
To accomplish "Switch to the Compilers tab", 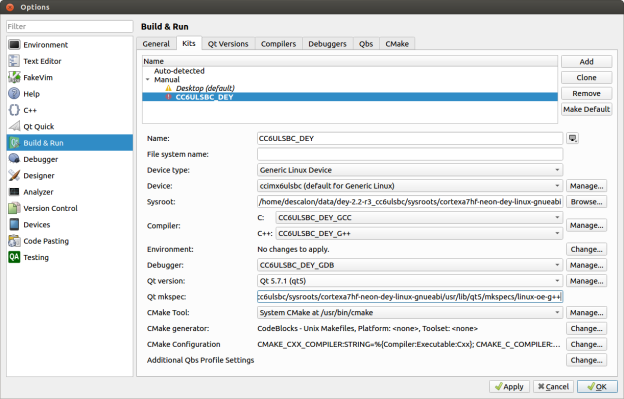I will (x=279, y=44).
